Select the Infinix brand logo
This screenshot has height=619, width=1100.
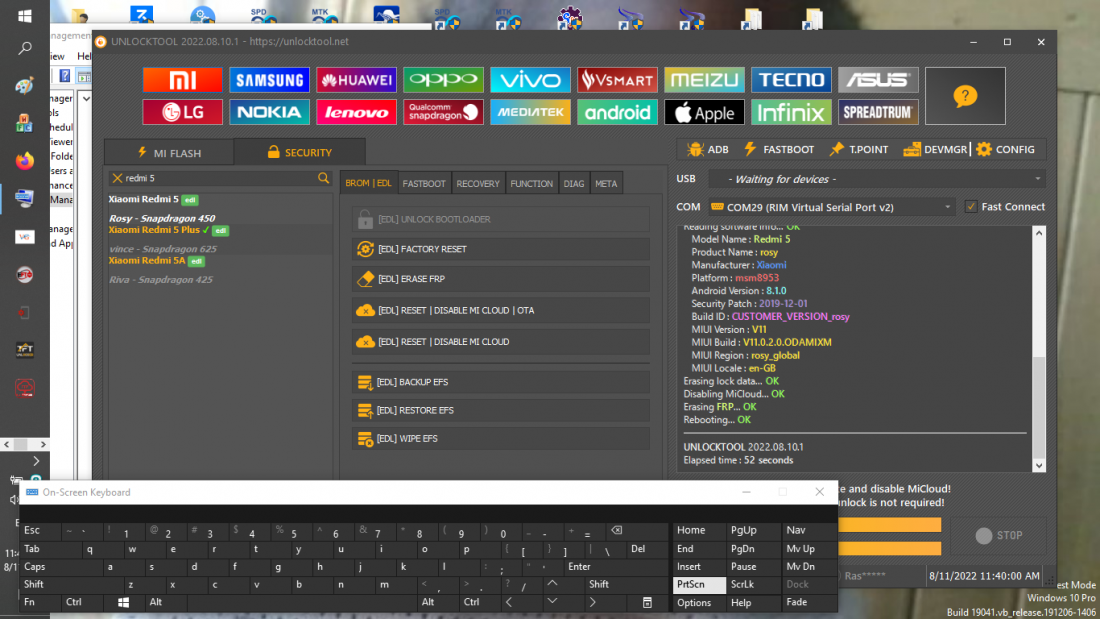point(791,112)
